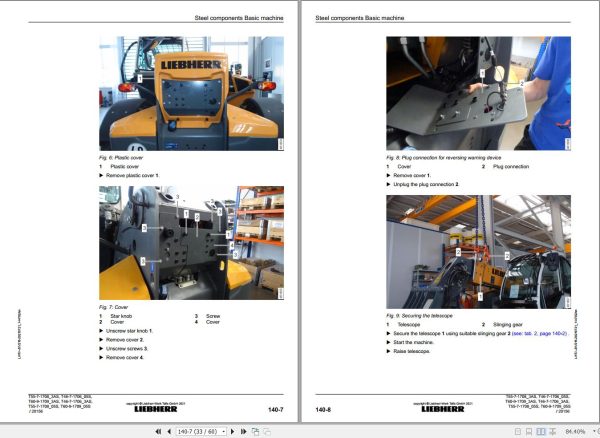
Task: Select two-page facing layout mode
Action: point(541,431)
